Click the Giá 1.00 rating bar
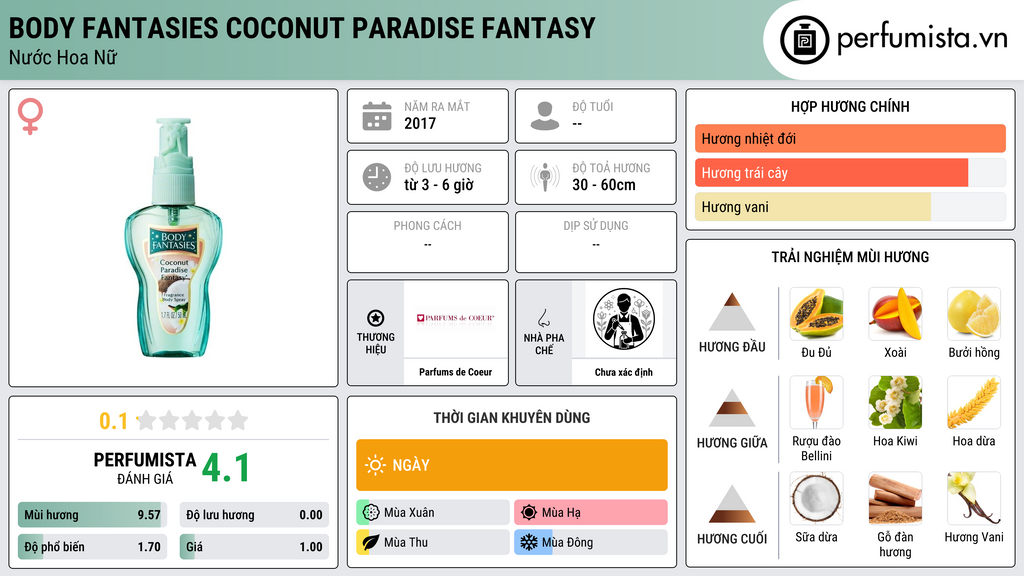 coord(254,547)
